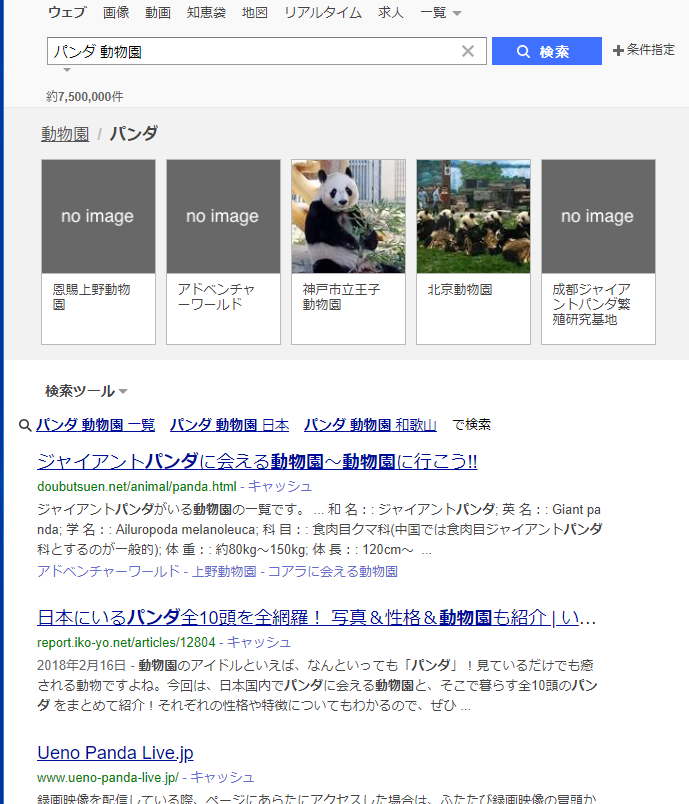The image size is (689, 804).
Task: Open the ジャイアントパンダに会える動物園 result title
Action: [257, 461]
